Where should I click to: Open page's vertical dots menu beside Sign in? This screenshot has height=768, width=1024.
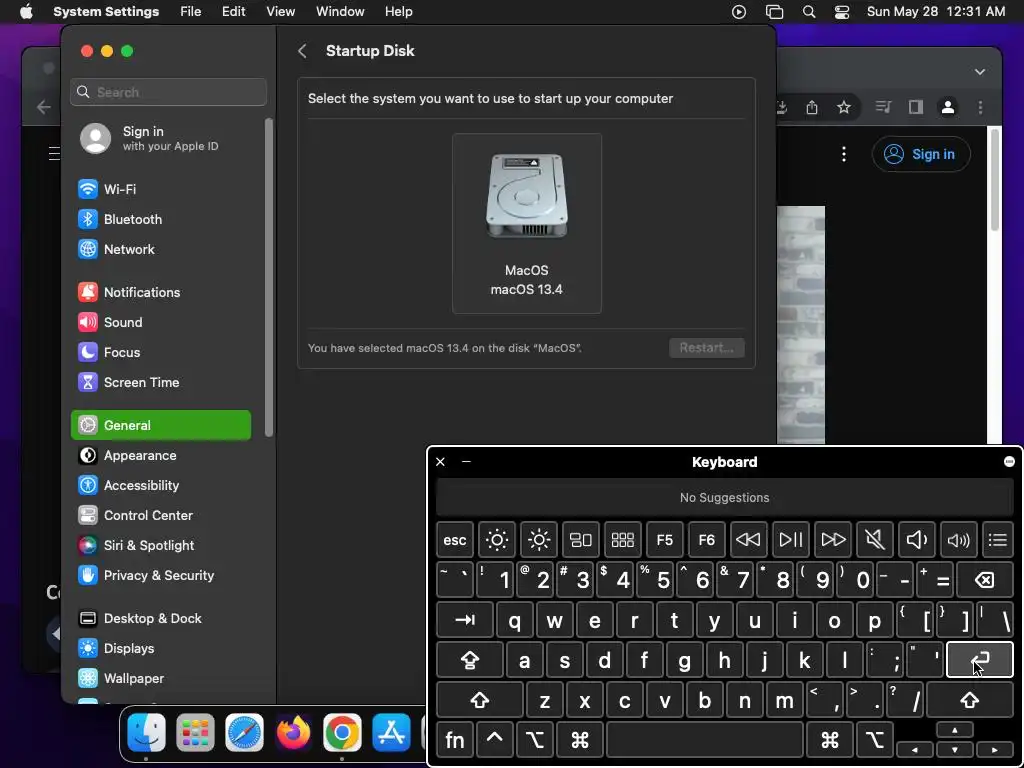[844, 154]
